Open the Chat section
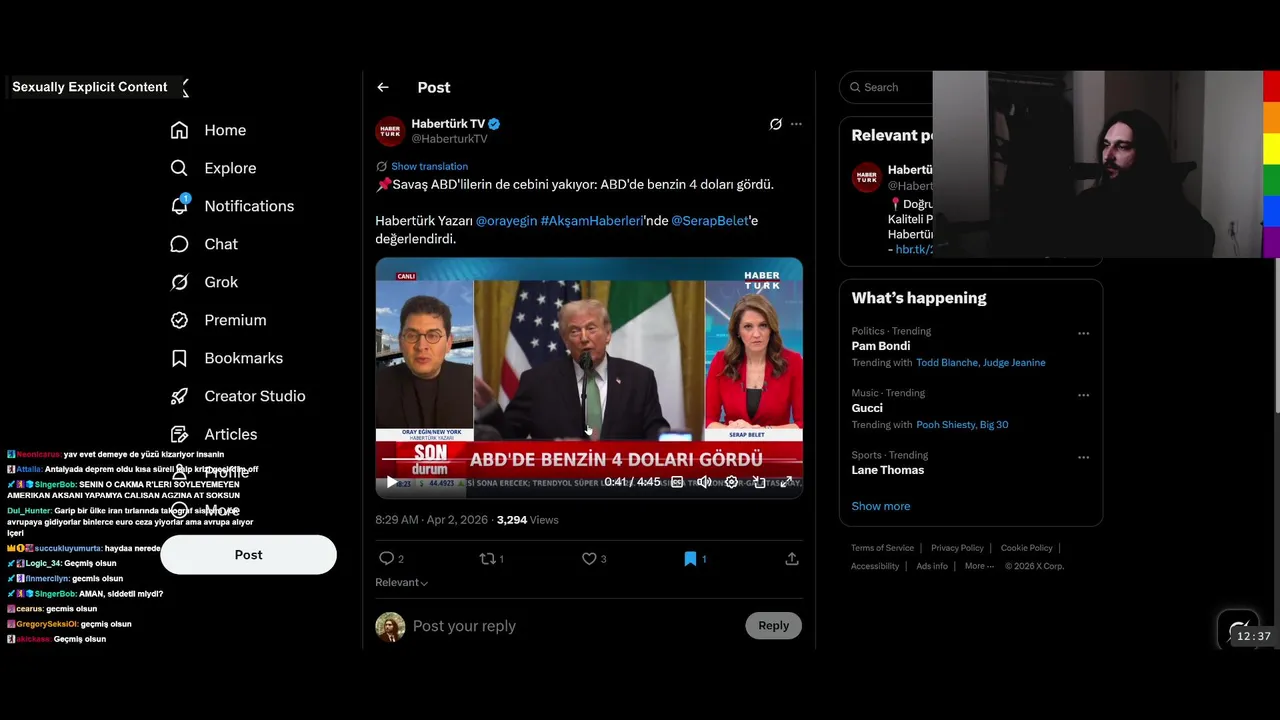This screenshot has height=720, width=1280. coord(204,244)
